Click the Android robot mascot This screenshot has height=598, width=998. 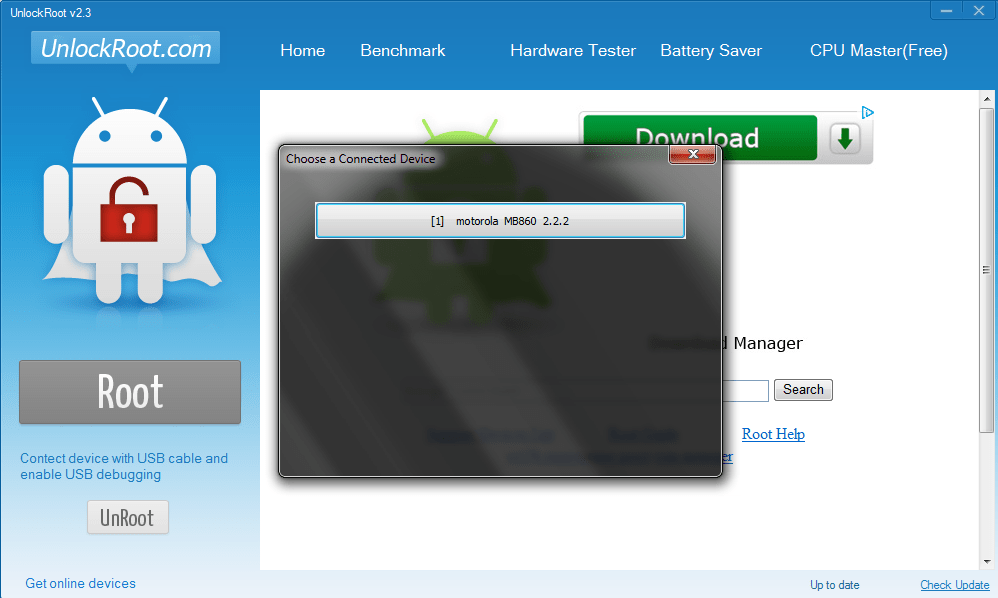[x=130, y=200]
